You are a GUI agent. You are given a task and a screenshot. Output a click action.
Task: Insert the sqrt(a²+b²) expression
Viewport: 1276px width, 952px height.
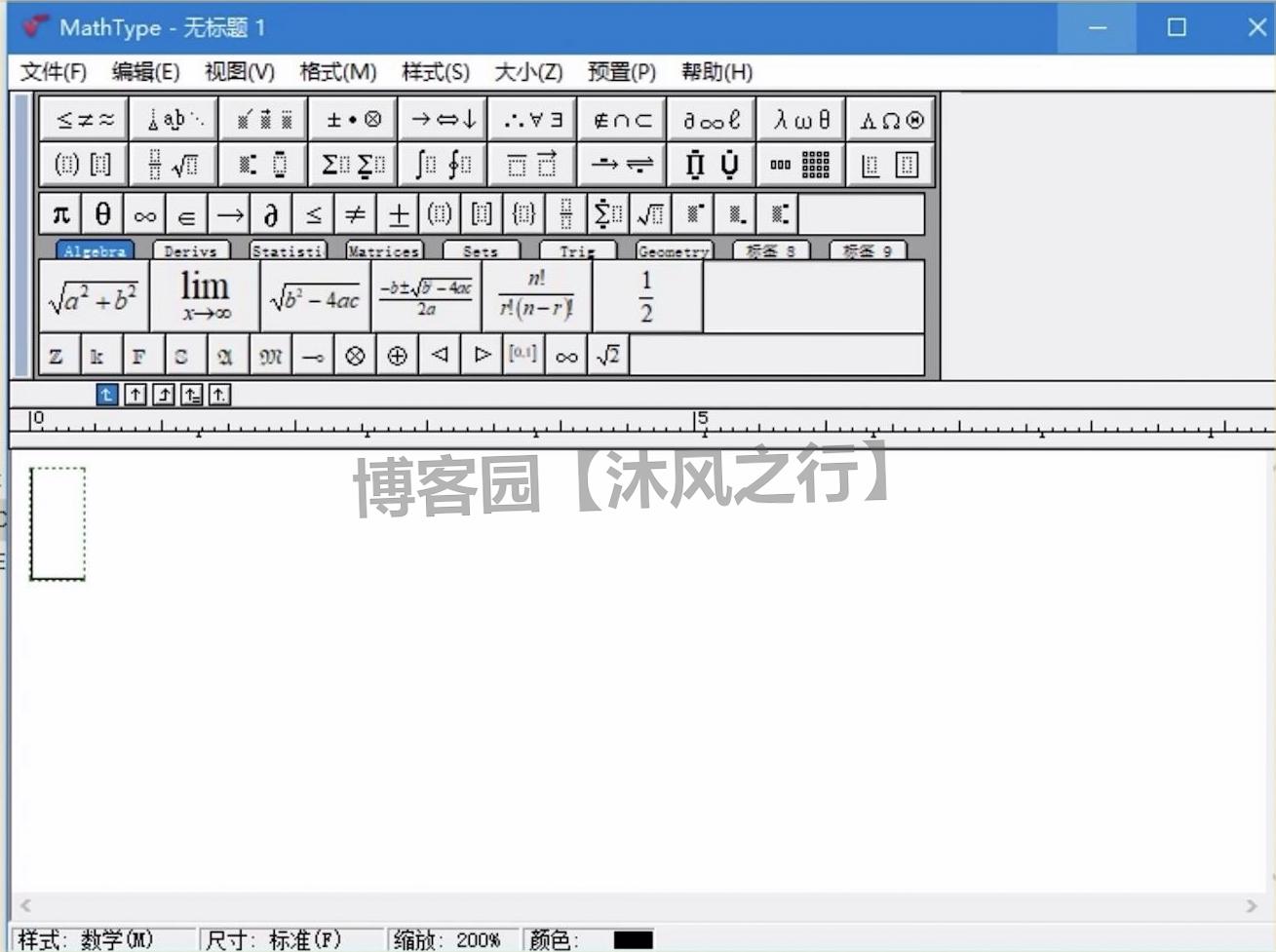tap(94, 296)
